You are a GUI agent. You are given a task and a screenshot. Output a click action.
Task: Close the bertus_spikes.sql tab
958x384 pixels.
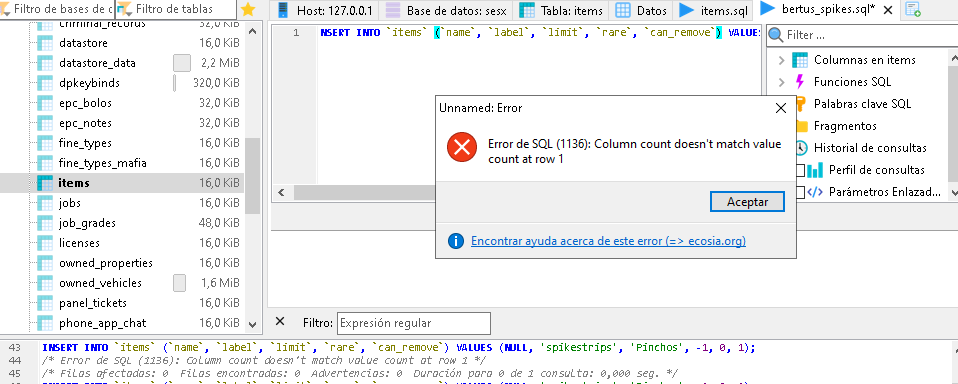(888, 10)
